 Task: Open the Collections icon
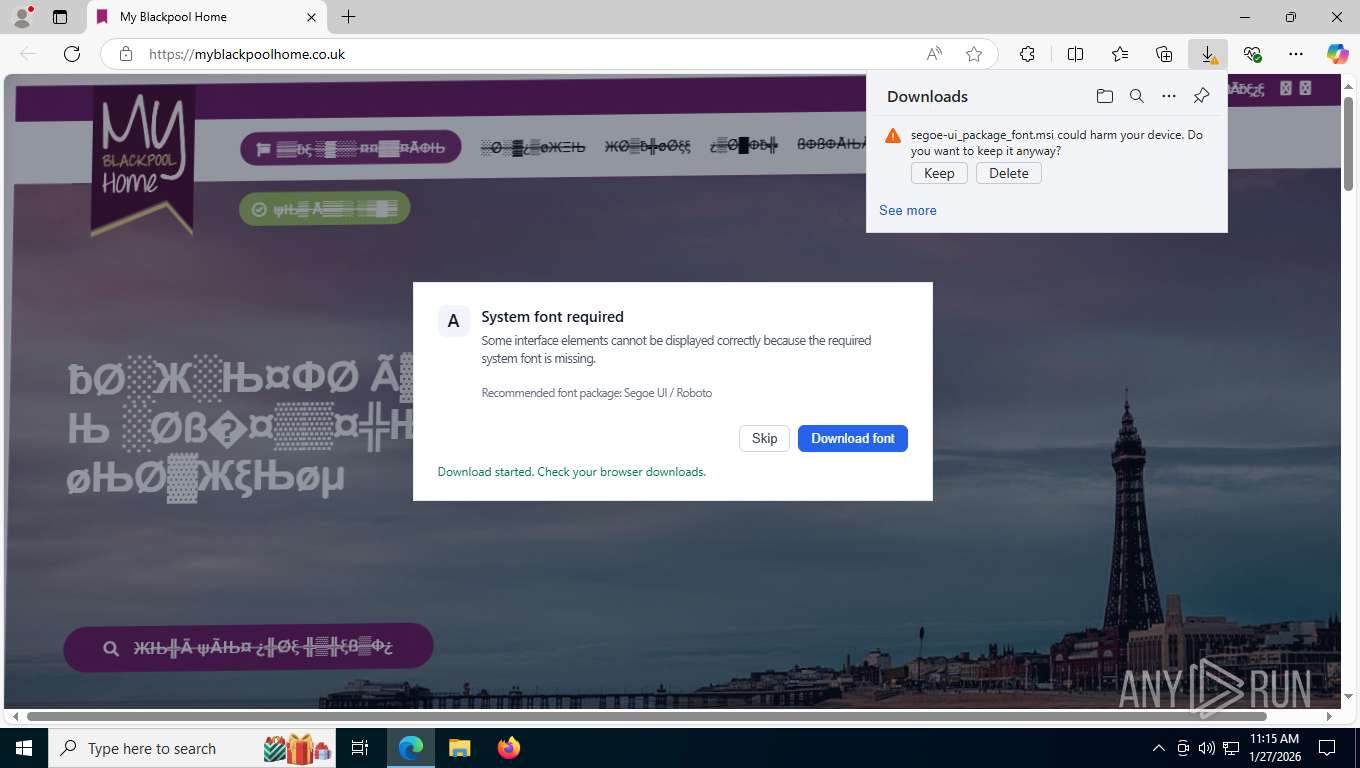coord(1164,54)
